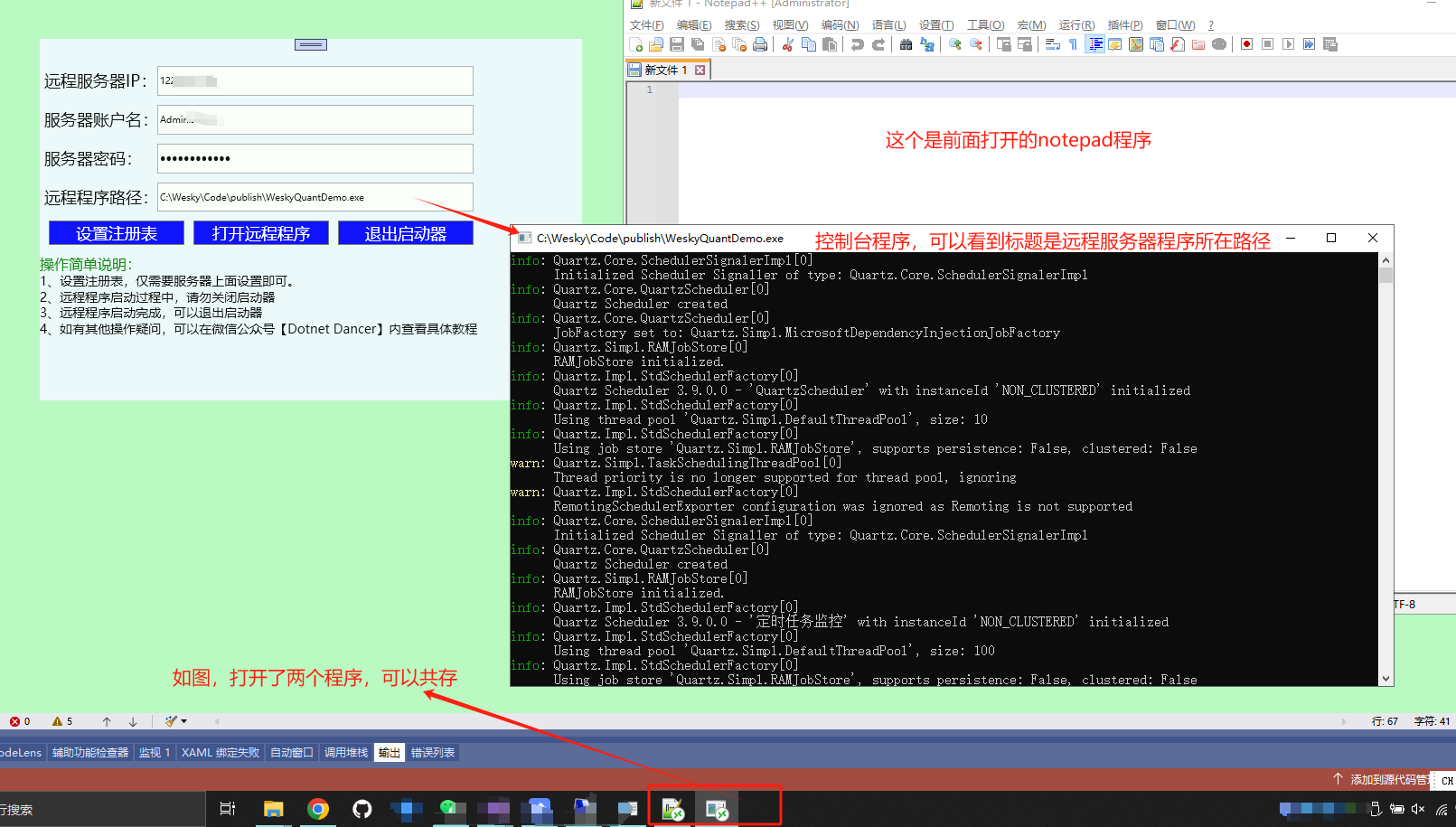
Task: Open GitHub Desktop from the taskbar
Action: [362, 809]
